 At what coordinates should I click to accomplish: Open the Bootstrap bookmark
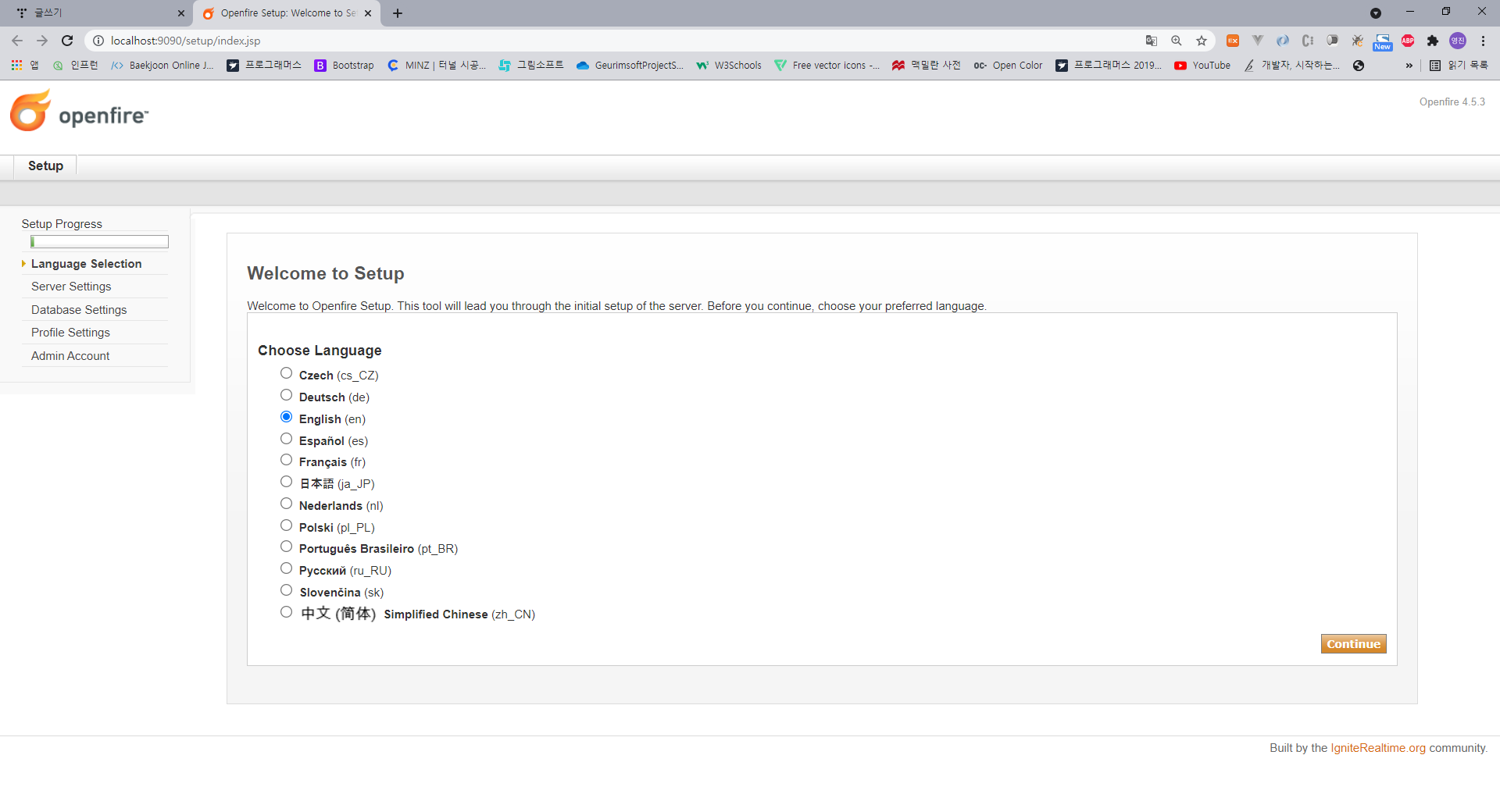345,66
